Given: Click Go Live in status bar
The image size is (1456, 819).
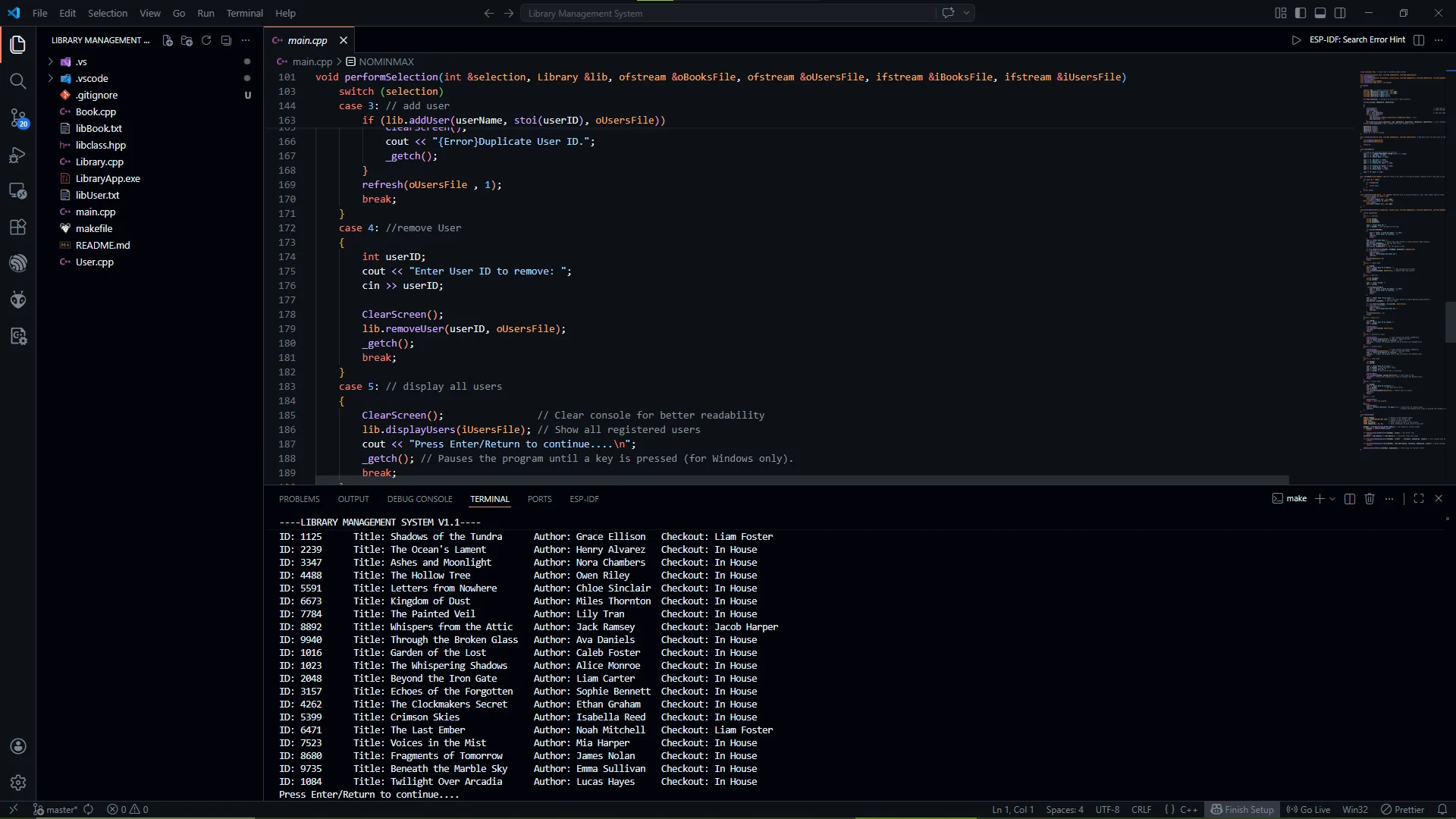Looking at the screenshot, I should (x=1309, y=809).
